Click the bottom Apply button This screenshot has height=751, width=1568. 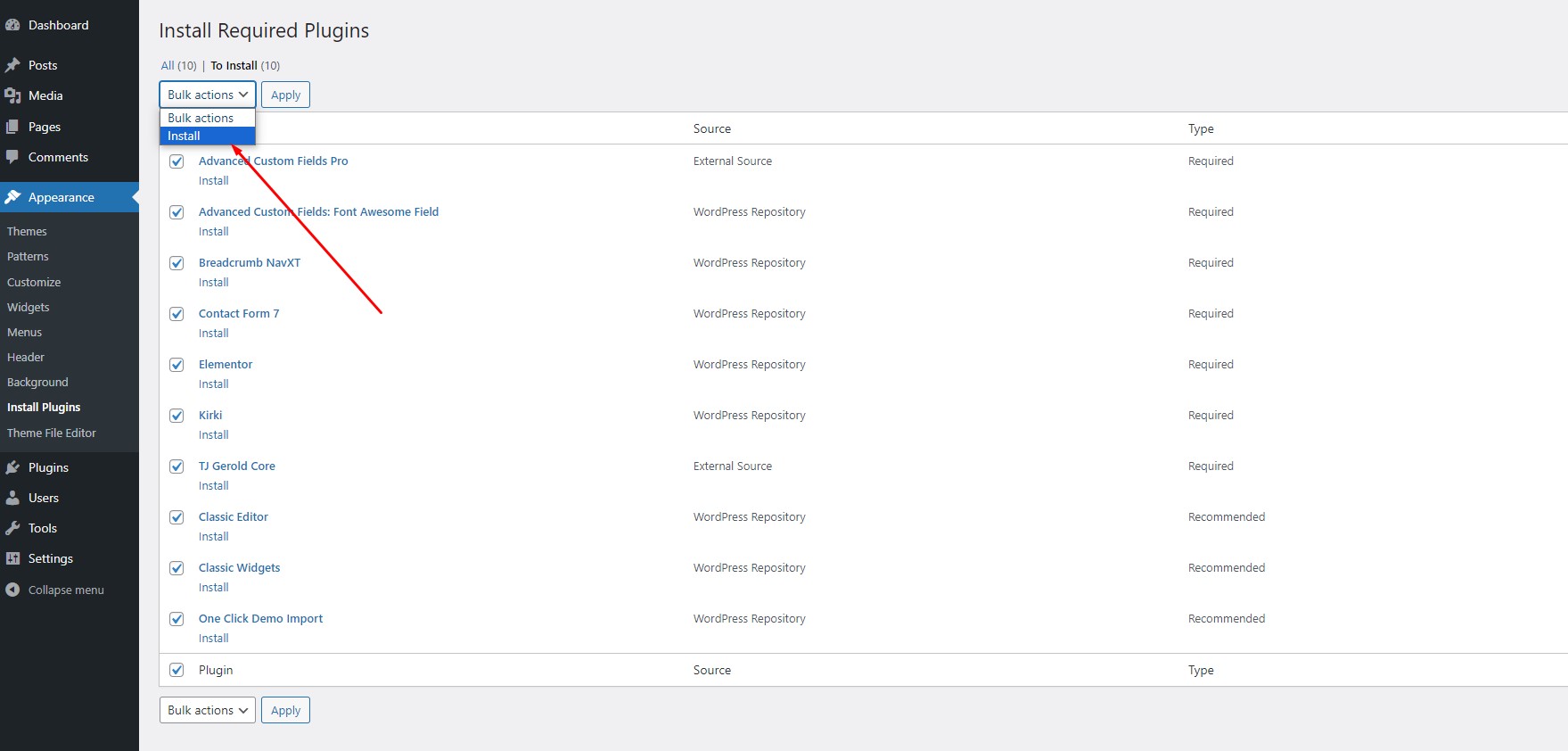pyautogui.click(x=285, y=710)
